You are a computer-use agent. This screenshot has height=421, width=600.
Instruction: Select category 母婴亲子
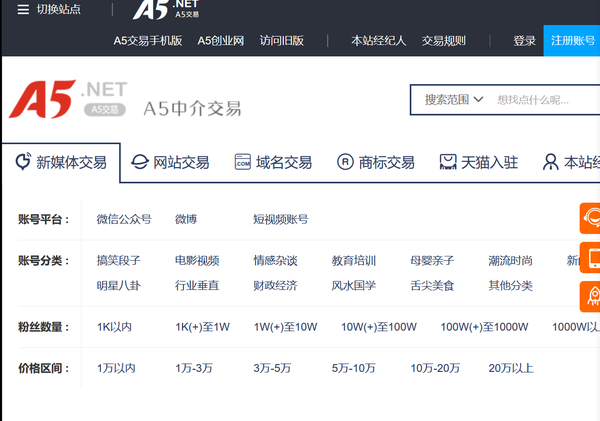pyautogui.click(x=432, y=261)
